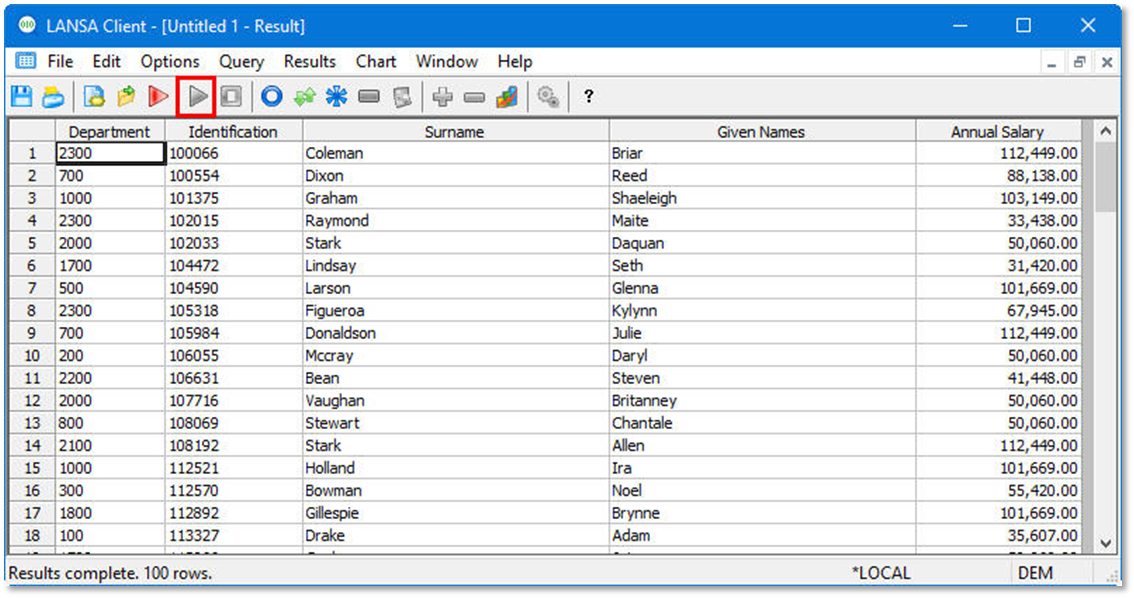
Task: Click the red Run query arrow icon
Action: click(158, 96)
